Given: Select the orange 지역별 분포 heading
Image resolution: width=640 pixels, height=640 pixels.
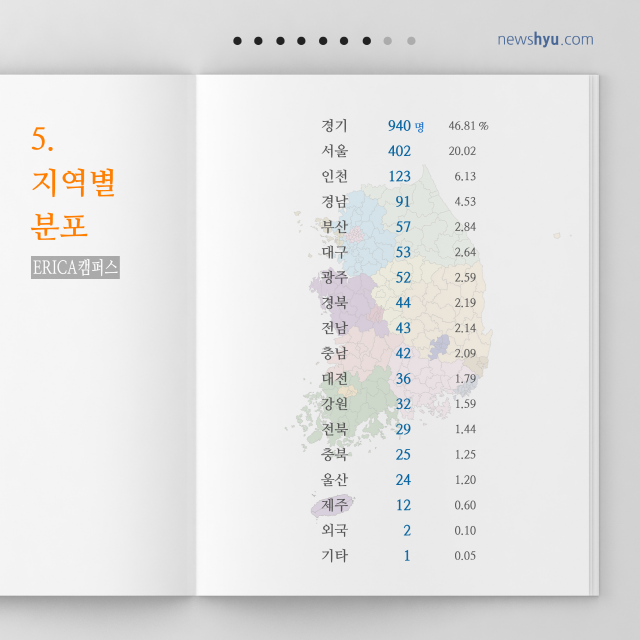Looking at the screenshot, I should tap(74, 204).
